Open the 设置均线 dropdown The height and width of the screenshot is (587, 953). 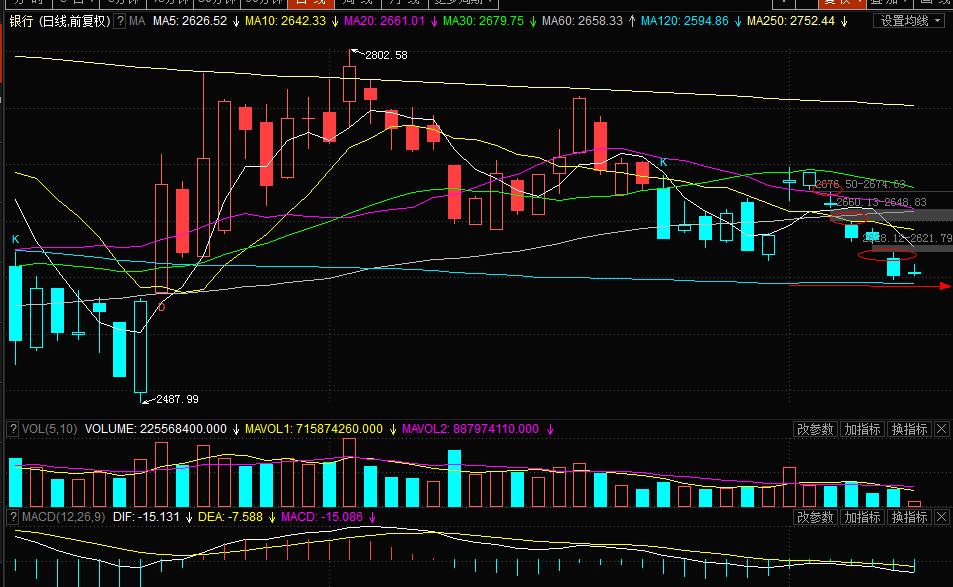(910, 21)
